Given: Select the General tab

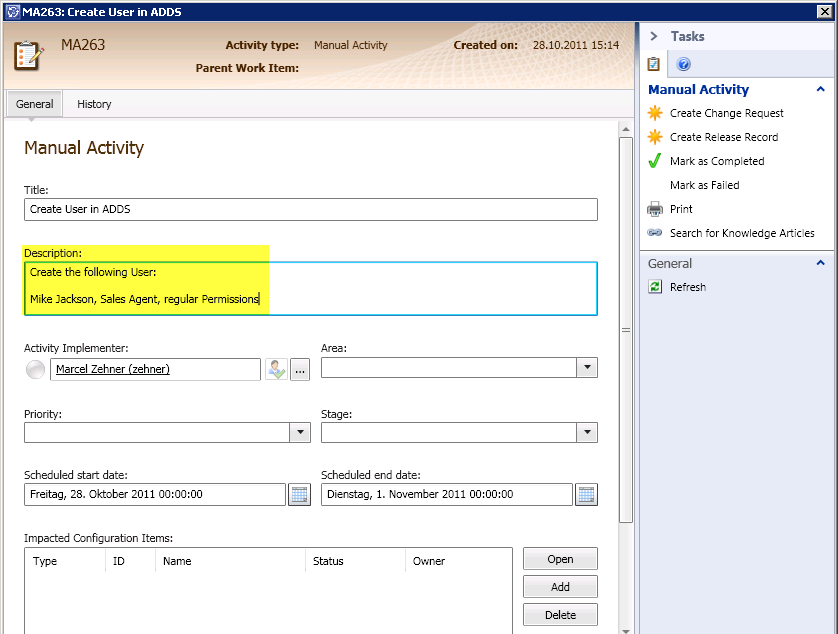Looking at the screenshot, I should coord(35,104).
